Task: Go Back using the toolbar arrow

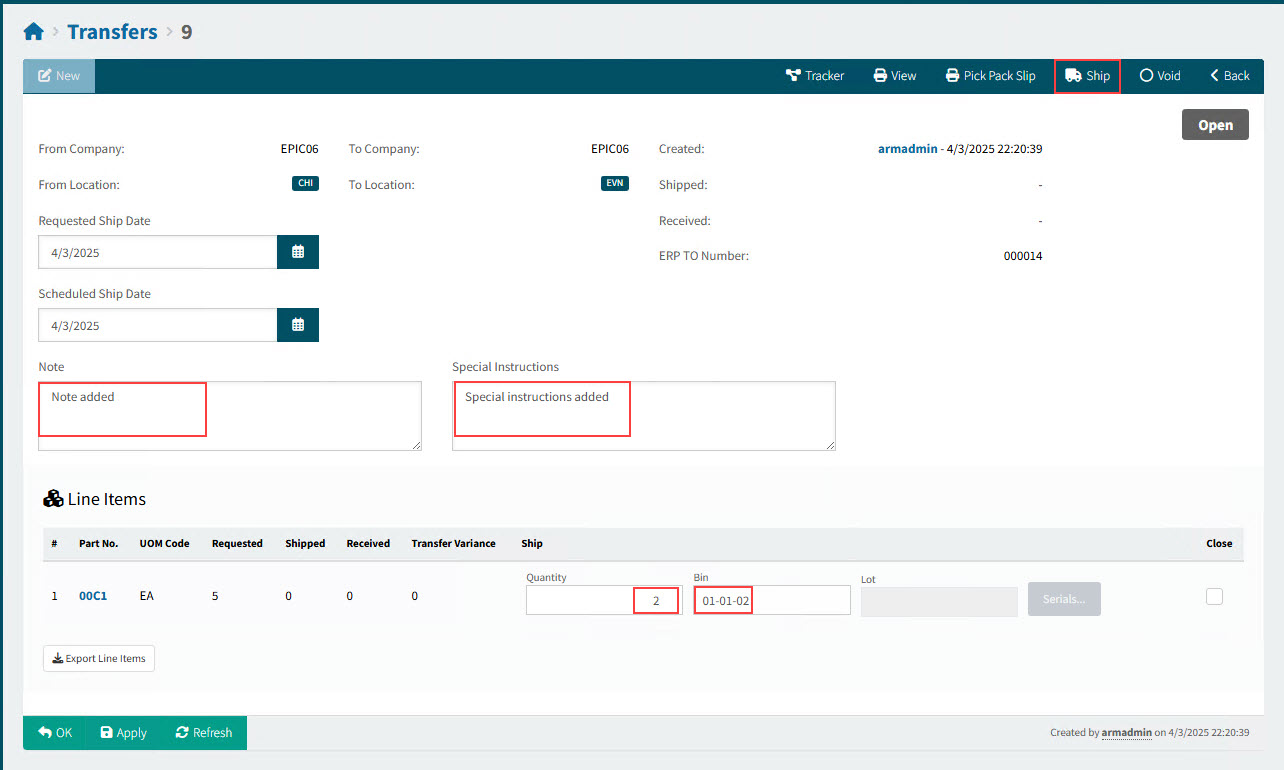Action: [x=1230, y=76]
